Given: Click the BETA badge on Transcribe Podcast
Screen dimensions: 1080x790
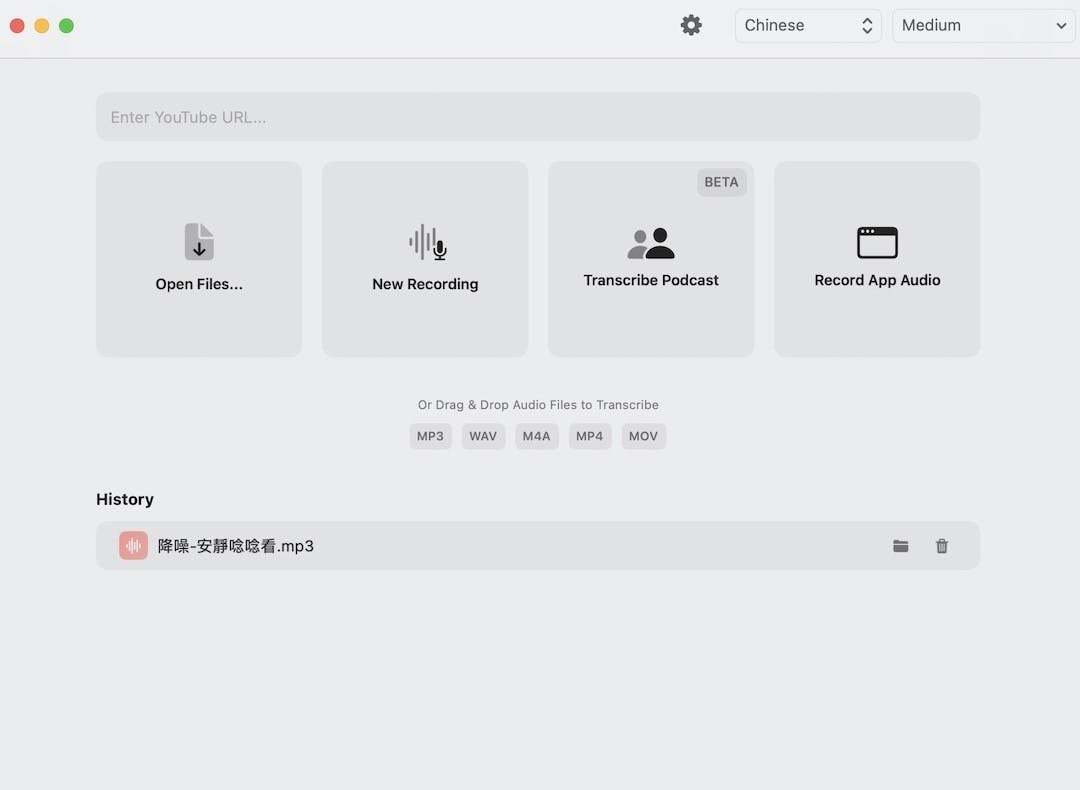Looking at the screenshot, I should (721, 182).
